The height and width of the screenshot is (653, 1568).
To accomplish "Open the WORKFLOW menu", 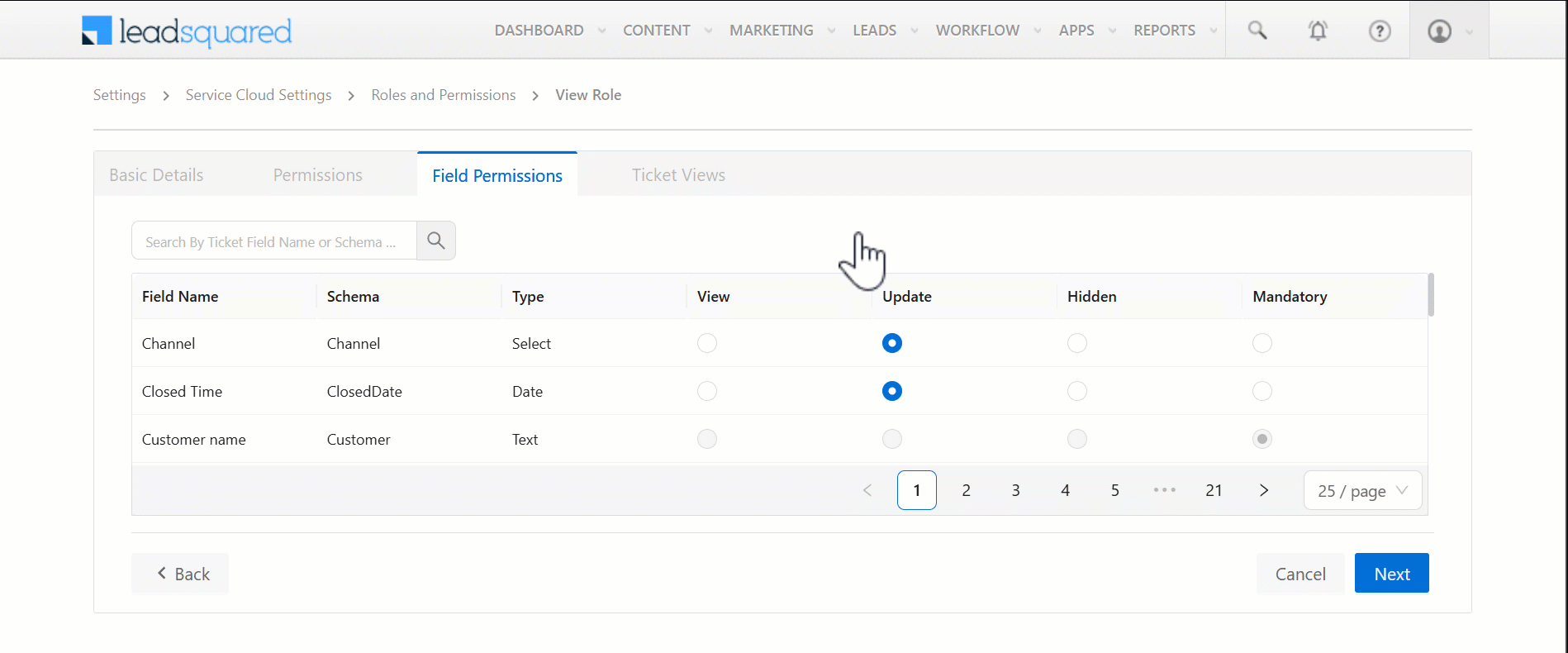I will 977,31.
